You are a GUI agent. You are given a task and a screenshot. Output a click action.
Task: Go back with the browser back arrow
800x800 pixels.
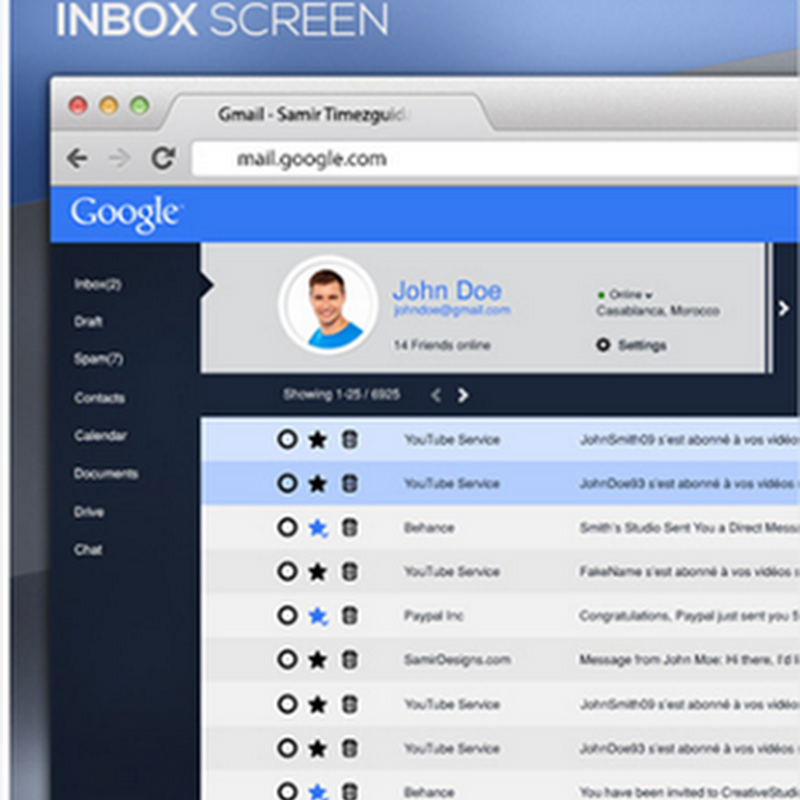pos(78,158)
